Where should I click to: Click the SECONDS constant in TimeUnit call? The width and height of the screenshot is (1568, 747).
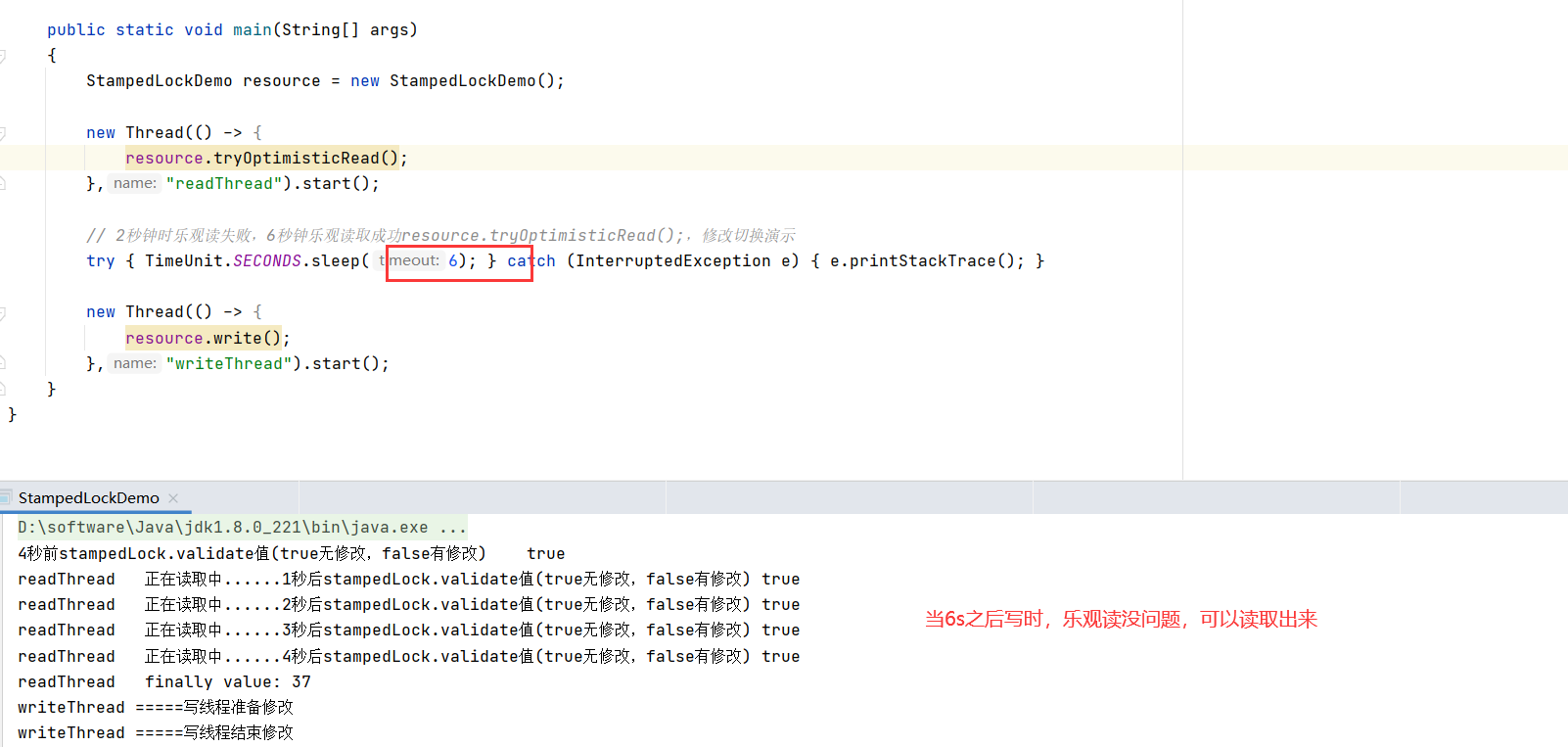pyautogui.click(x=266, y=261)
